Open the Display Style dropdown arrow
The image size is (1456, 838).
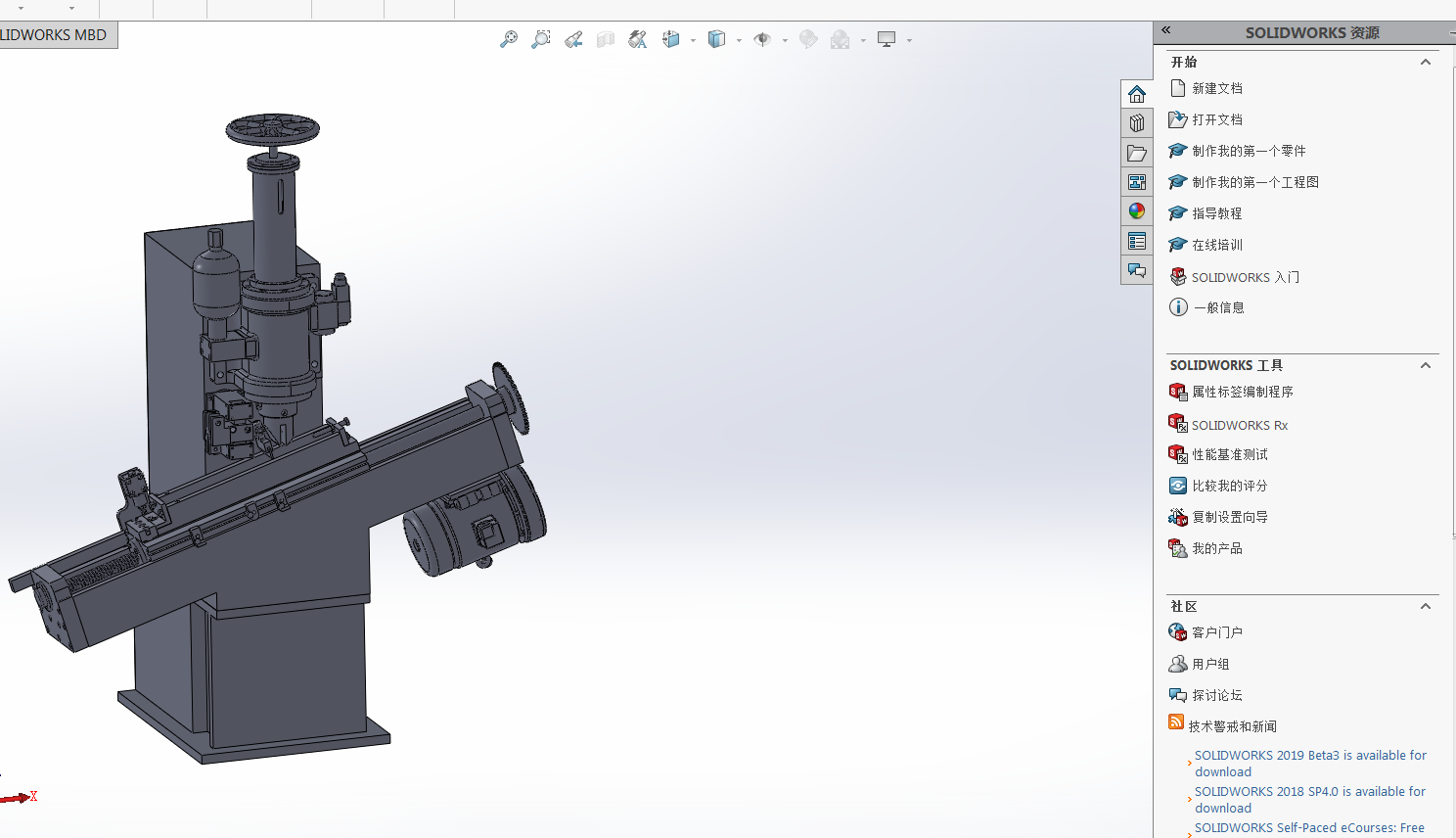point(739,41)
